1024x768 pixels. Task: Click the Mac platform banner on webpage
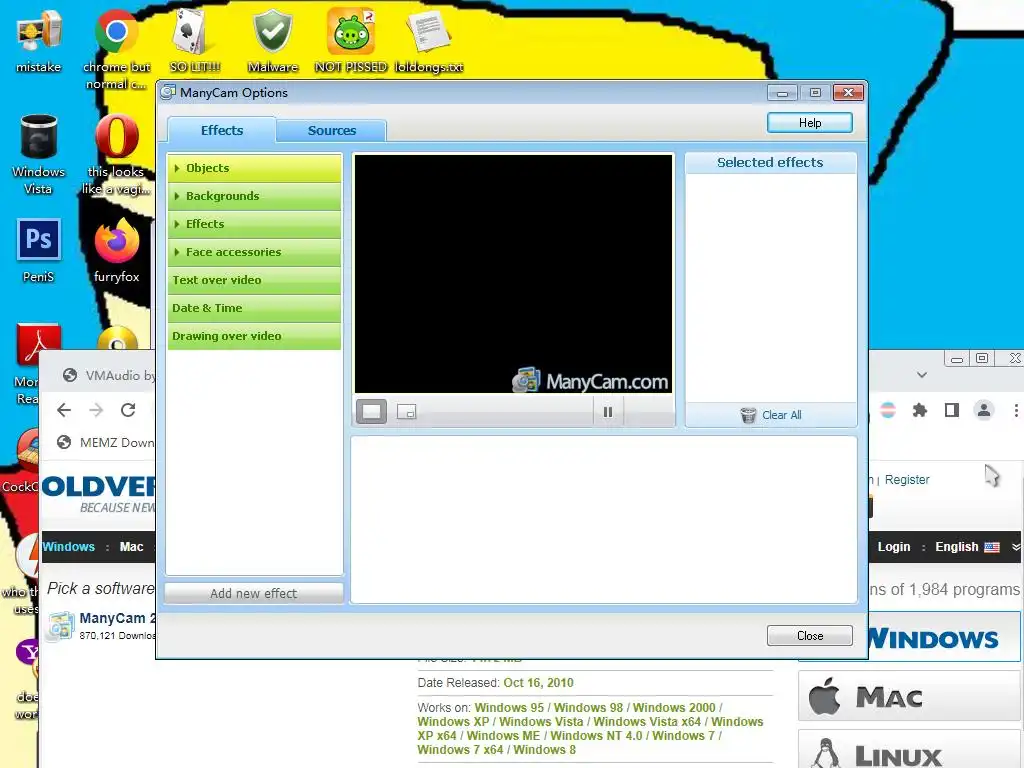(909, 696)
